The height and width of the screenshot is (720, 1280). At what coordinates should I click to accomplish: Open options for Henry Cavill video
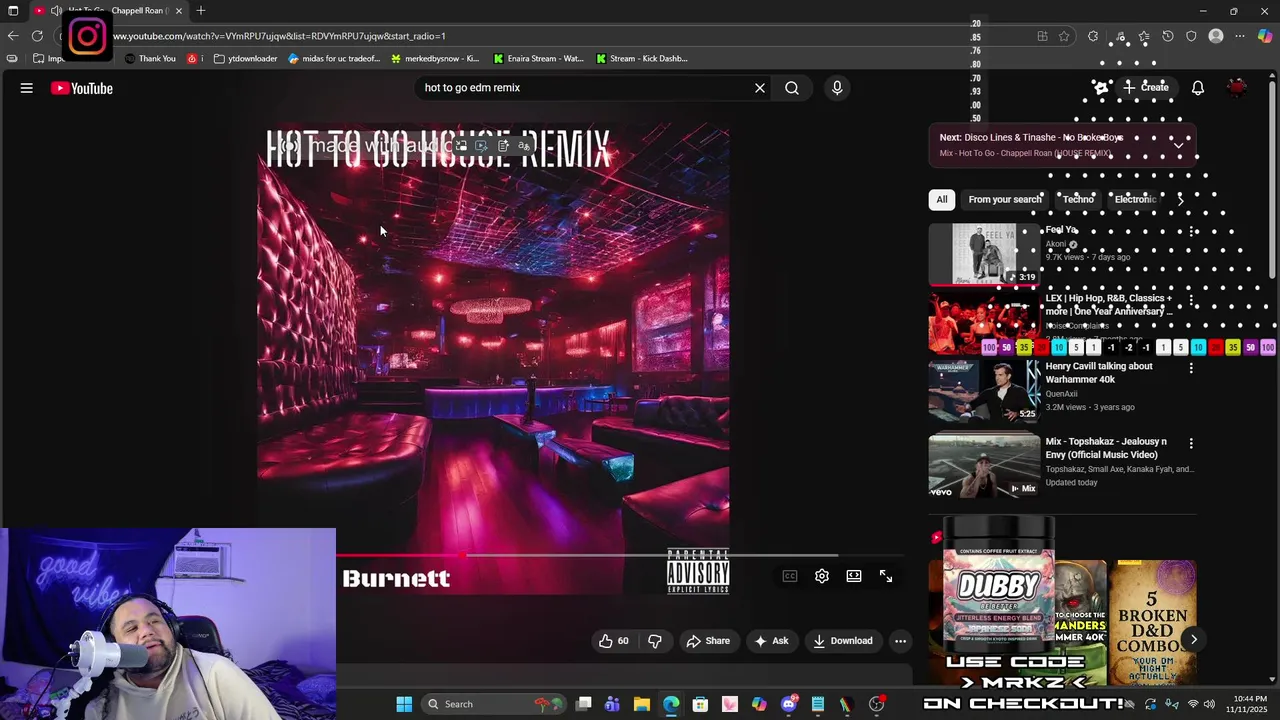[x=1191, y=368]
